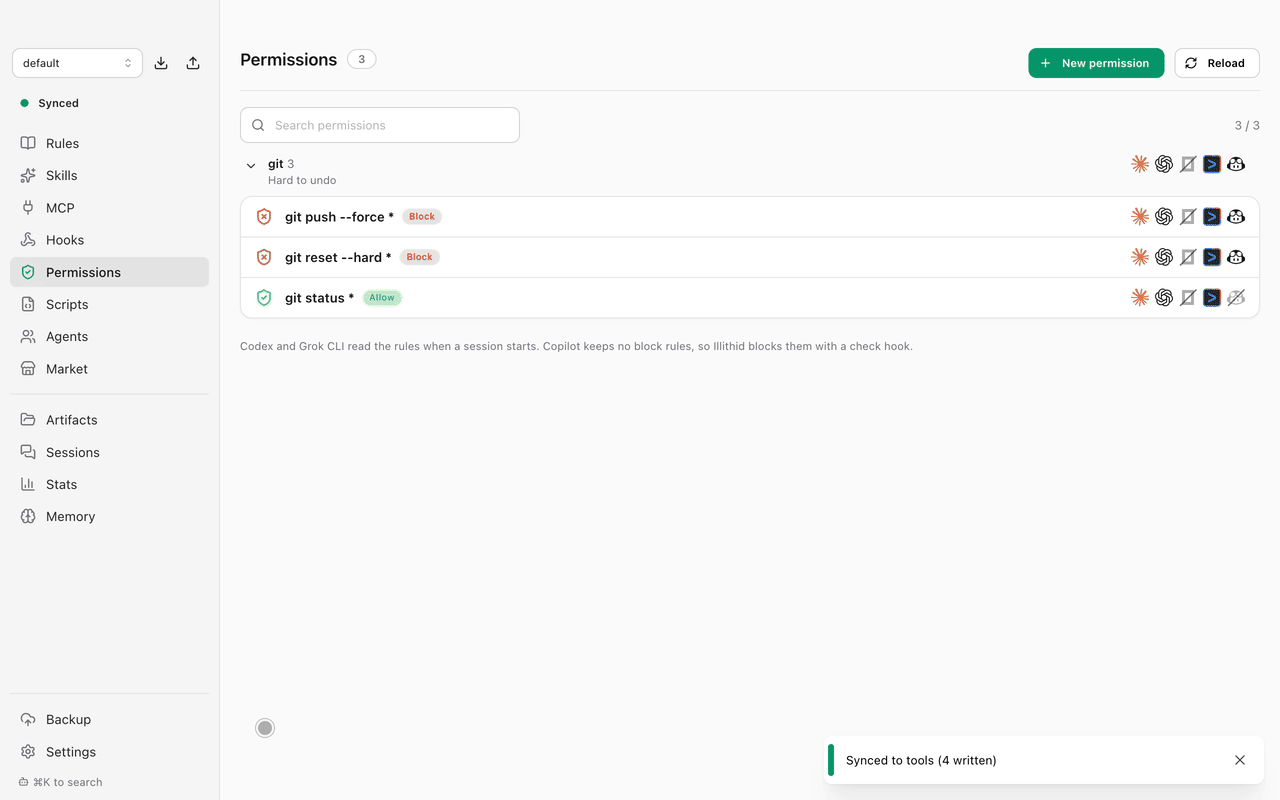
Task: Click the Codex icon in the git reset --hard row
Action: click(1164, 257)
